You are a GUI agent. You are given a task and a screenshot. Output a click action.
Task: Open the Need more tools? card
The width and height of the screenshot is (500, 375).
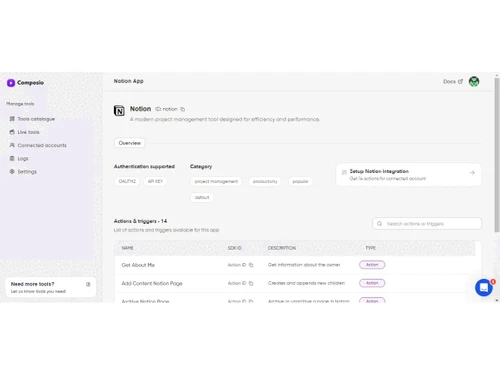51,287
